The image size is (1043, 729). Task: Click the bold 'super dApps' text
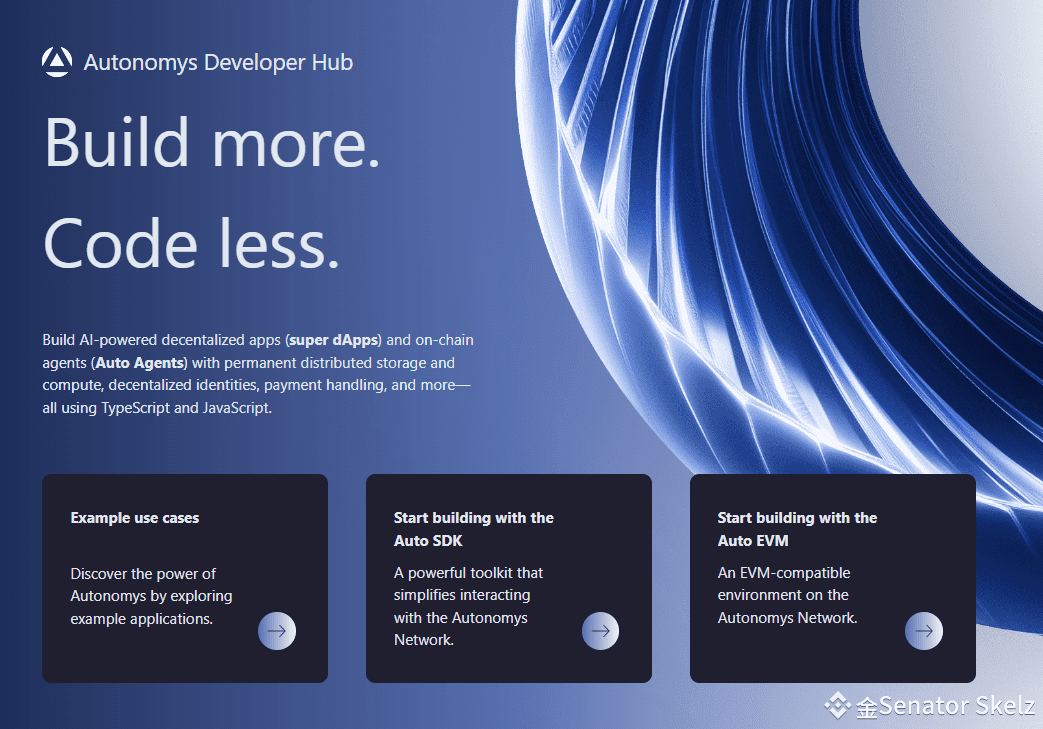pos(334,340)
